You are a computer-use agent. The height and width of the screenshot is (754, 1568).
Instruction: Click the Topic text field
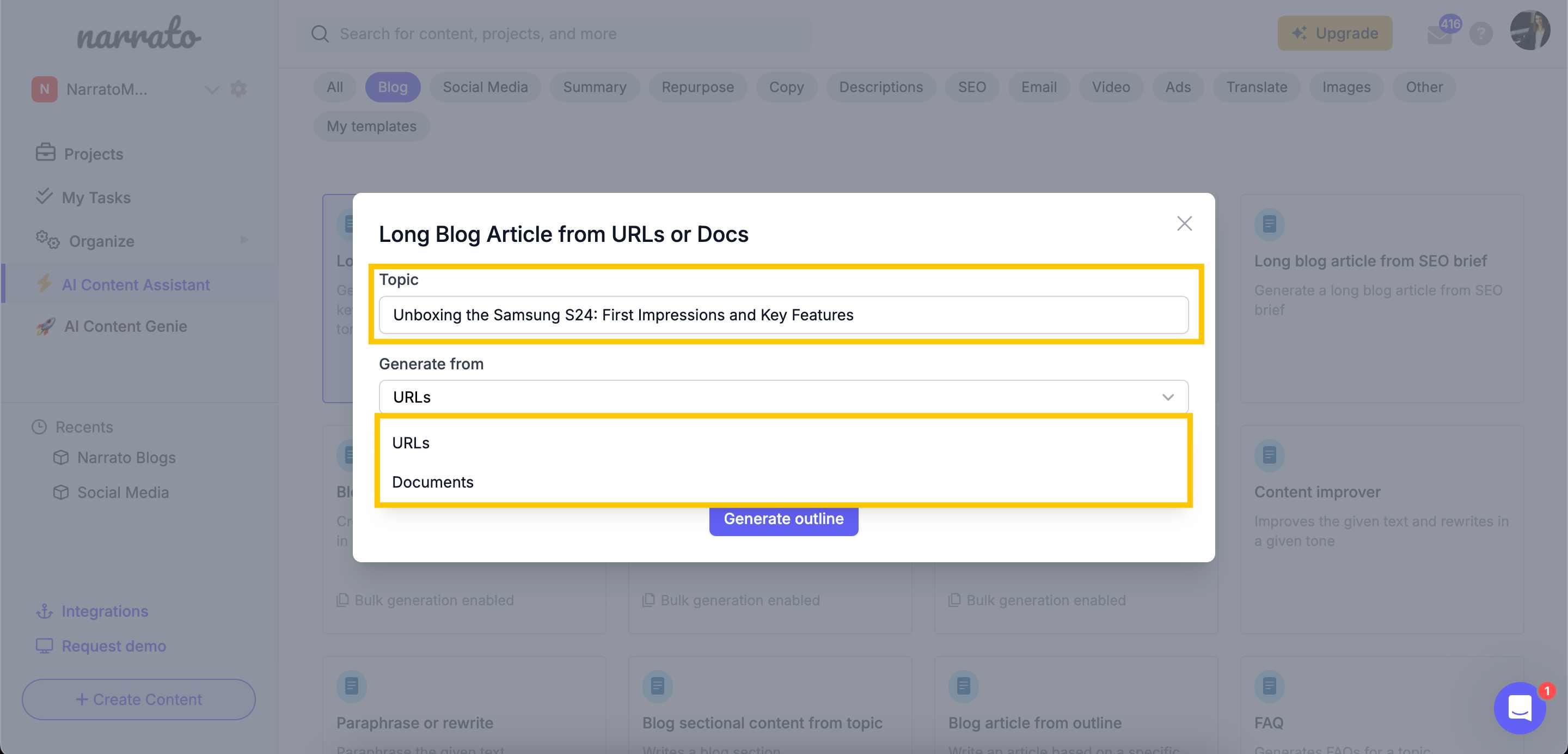(x=783, y=315)
